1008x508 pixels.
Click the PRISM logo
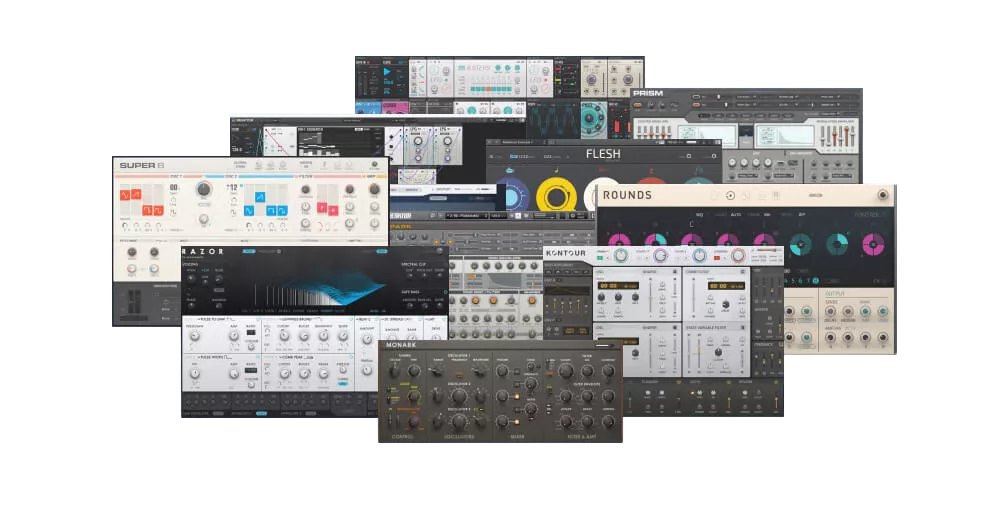click(x=648, y=93)
